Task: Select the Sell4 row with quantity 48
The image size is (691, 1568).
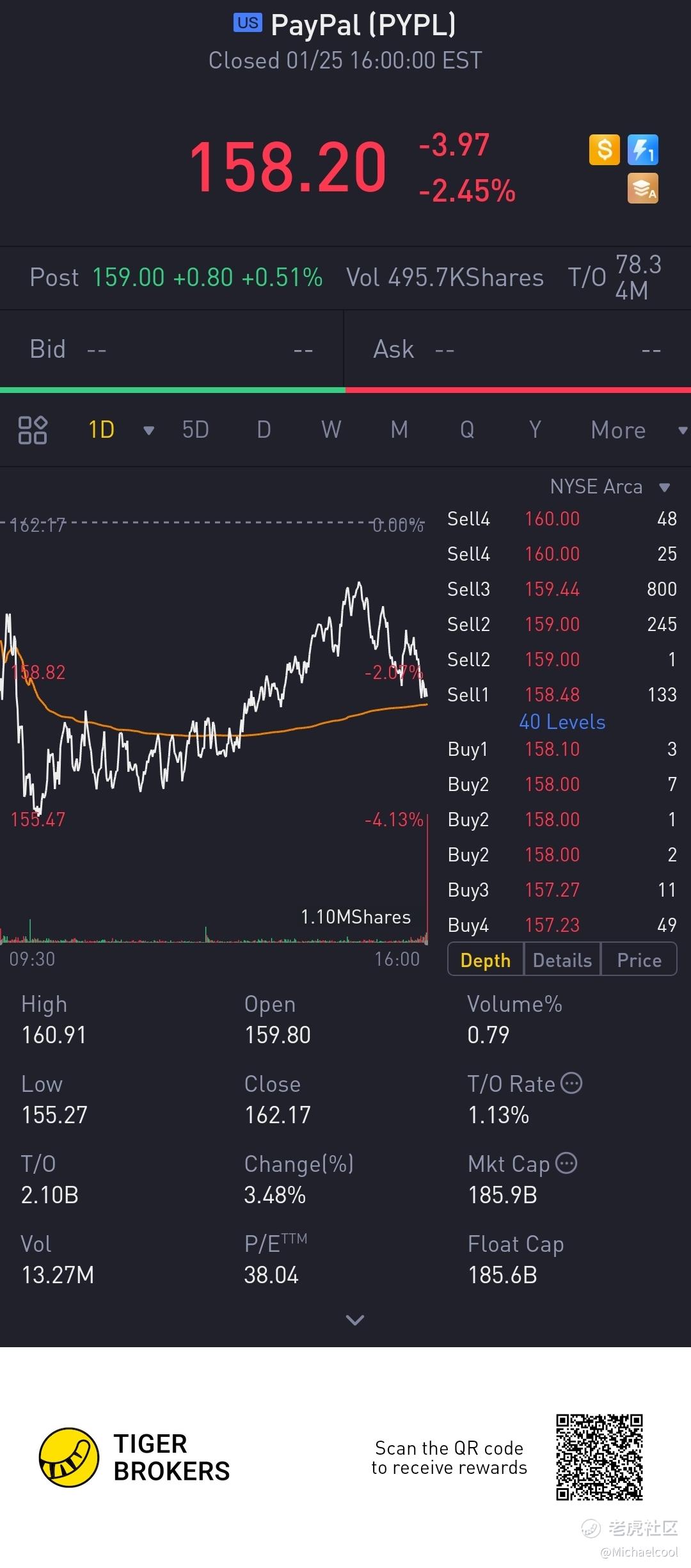Action: [562, 518]
